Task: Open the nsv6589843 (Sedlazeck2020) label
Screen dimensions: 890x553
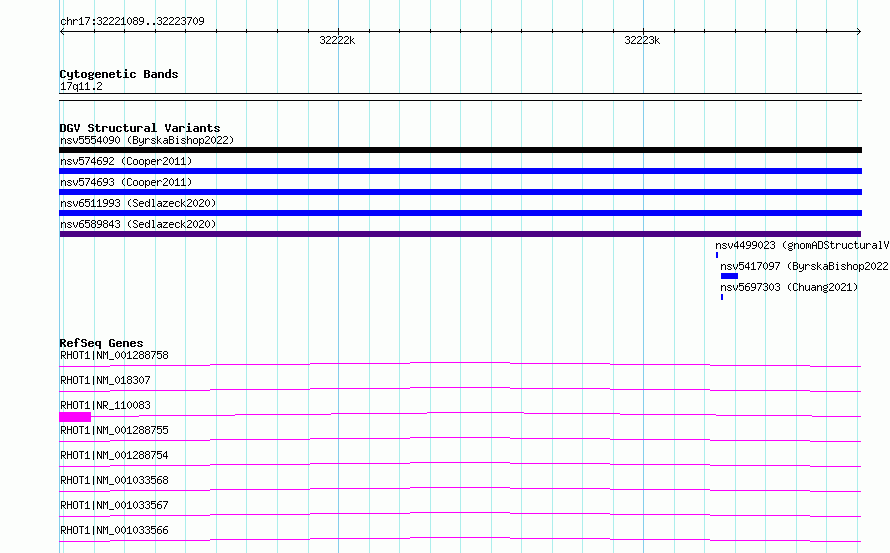Action: pos(138,224)
